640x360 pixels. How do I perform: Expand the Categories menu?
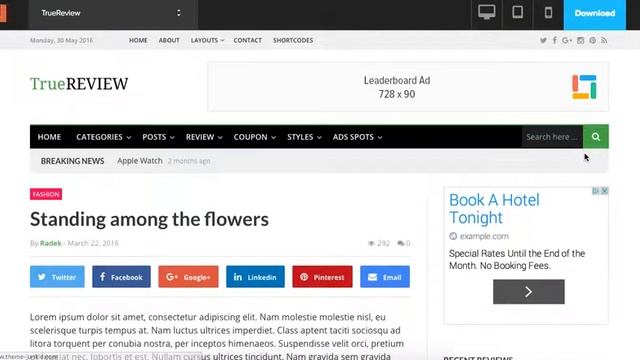[x=104, y=137]
